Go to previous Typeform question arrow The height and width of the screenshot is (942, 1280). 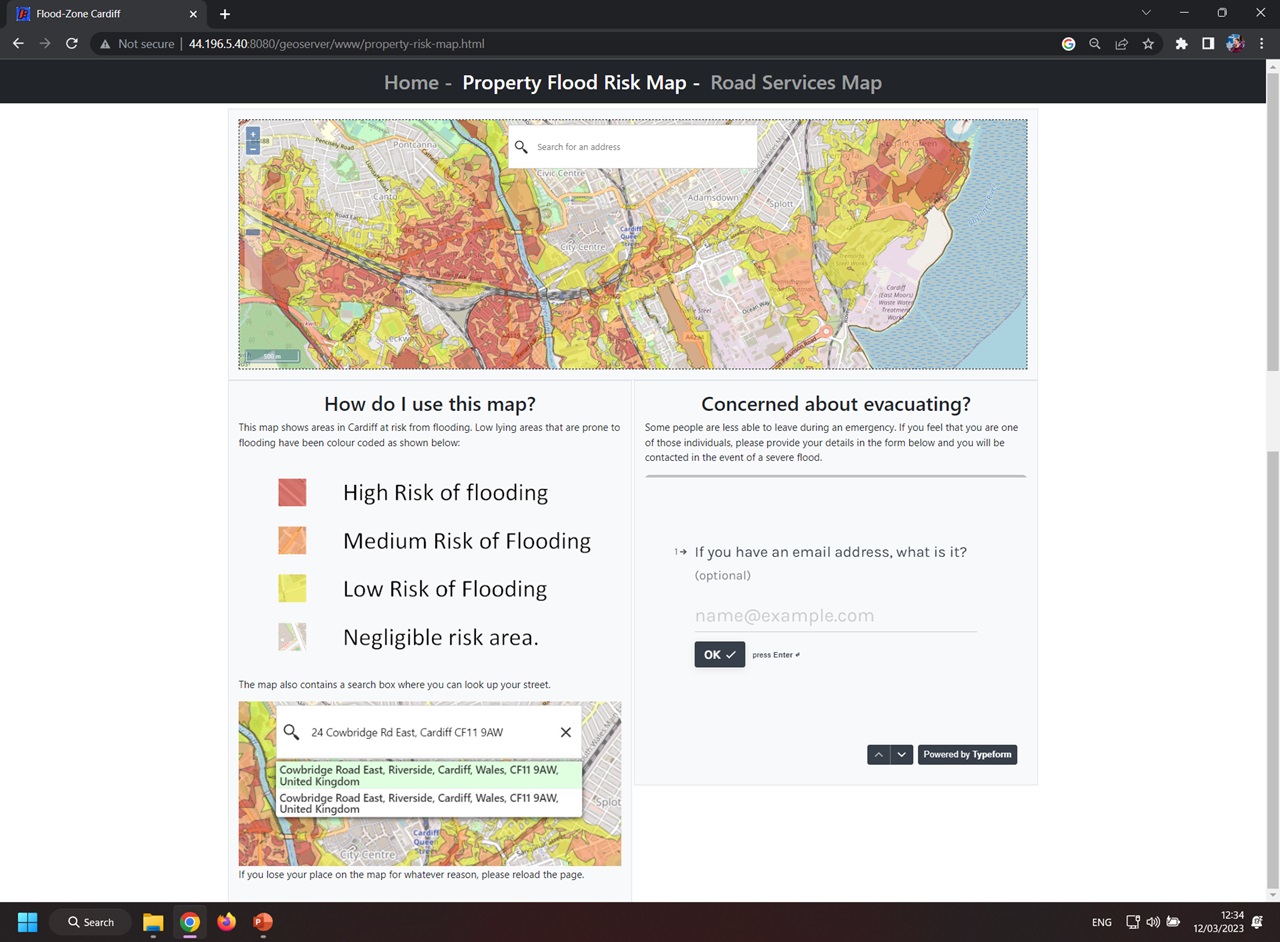point(879,755)
